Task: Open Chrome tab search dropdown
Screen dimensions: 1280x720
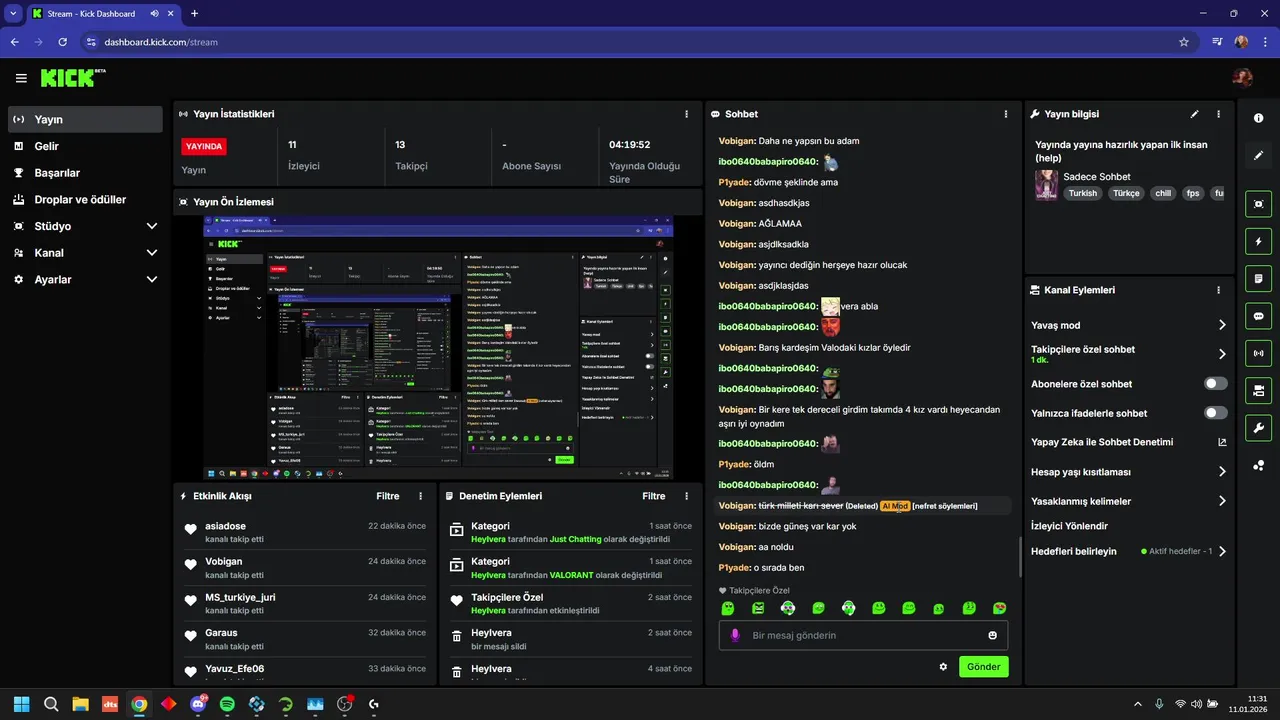Action: click(13, 13)
